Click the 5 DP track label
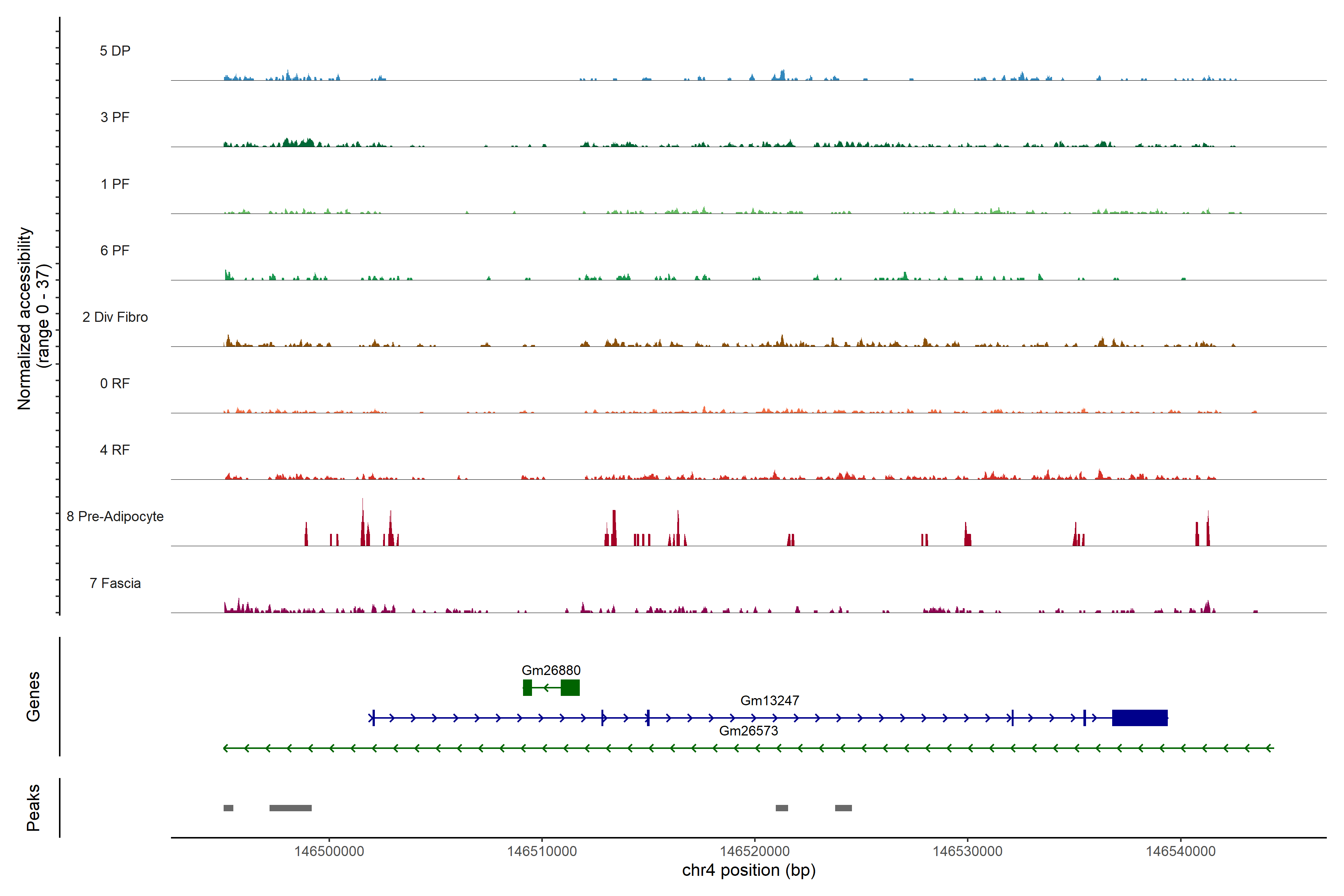 point(115,51)
